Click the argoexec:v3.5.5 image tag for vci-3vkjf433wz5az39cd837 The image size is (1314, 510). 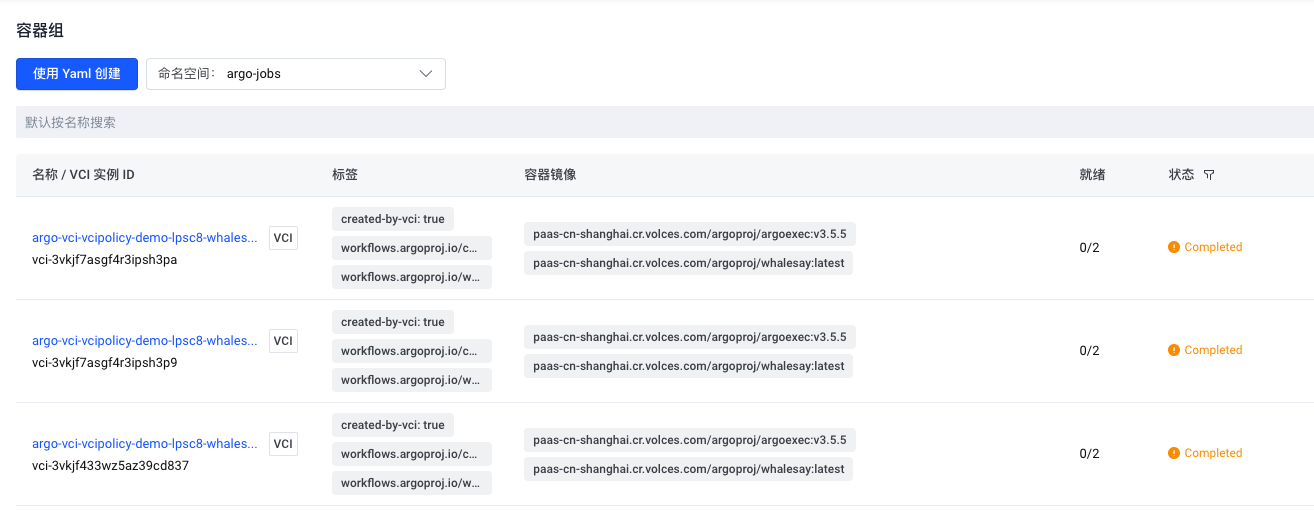point(689,440)
